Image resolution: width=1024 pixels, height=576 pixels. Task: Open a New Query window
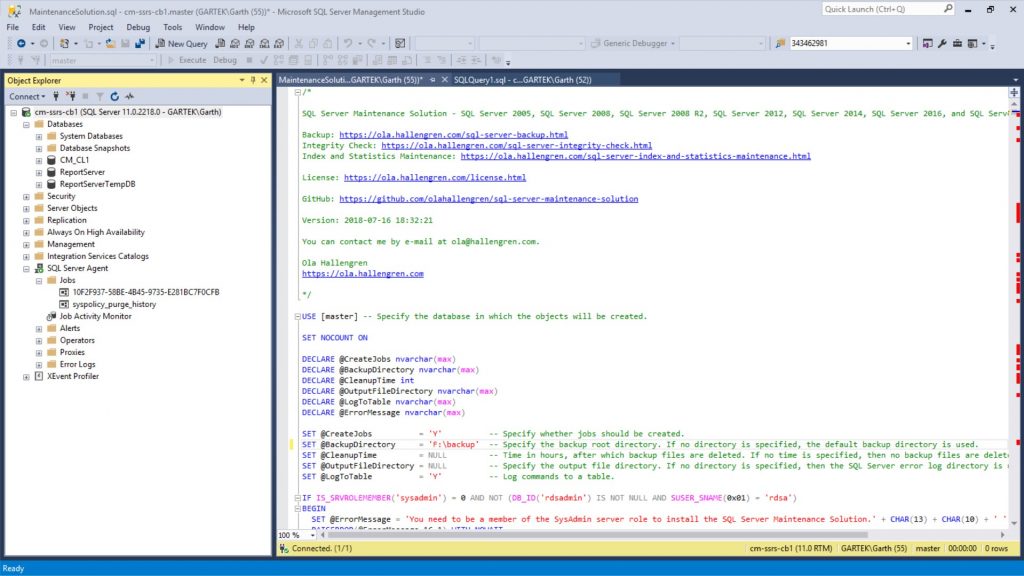(x=183, y=44)
